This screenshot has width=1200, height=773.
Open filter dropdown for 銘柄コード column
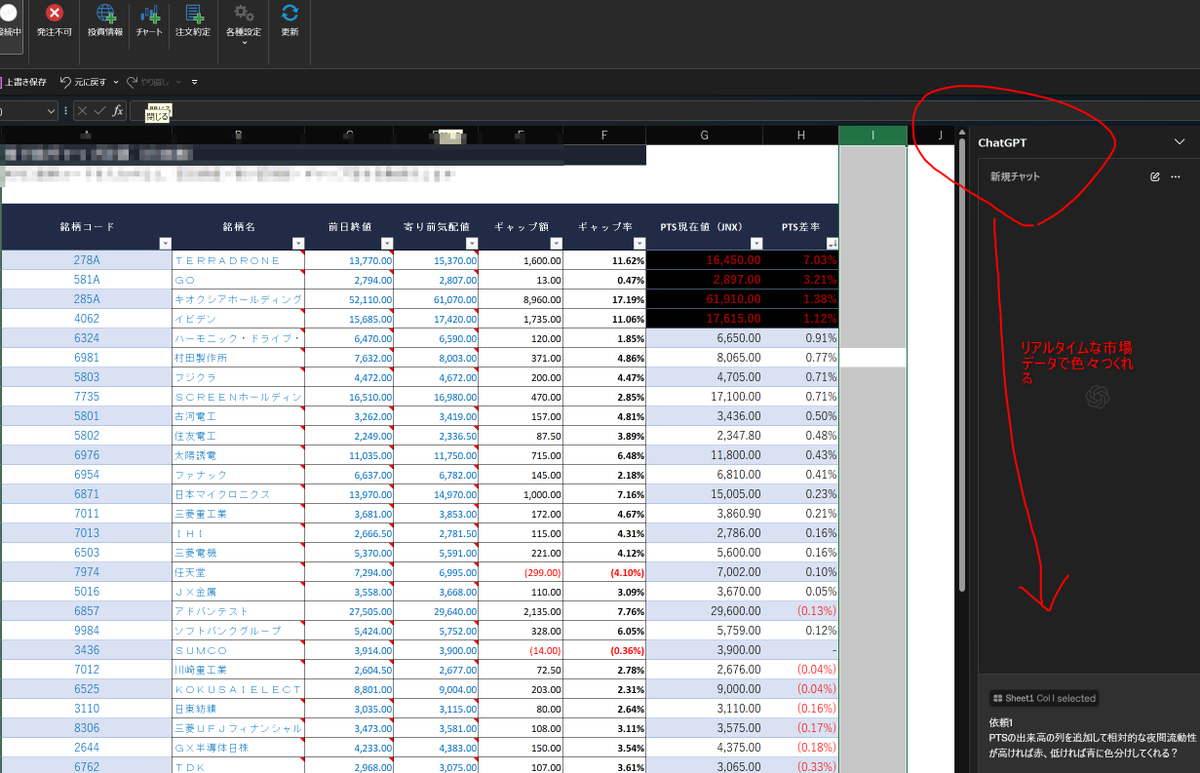point(166,244)
